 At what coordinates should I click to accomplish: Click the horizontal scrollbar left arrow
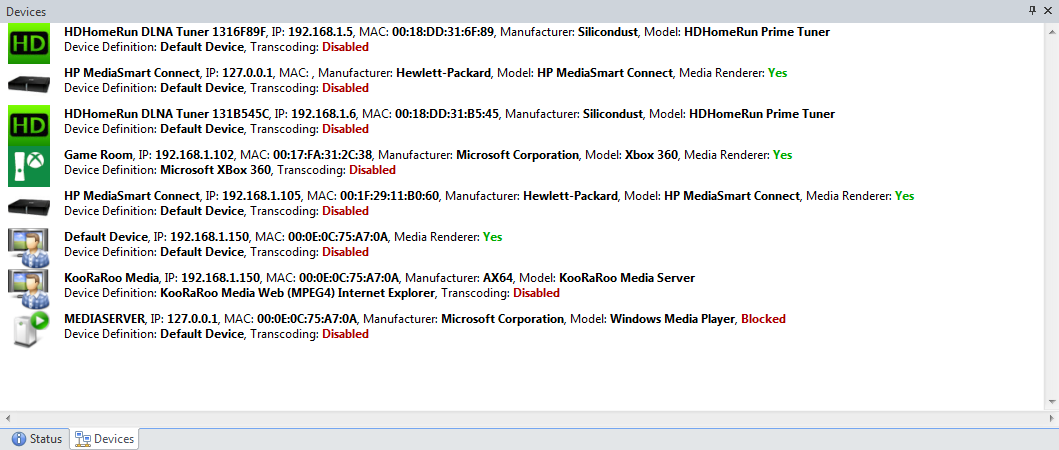point(7,418)
